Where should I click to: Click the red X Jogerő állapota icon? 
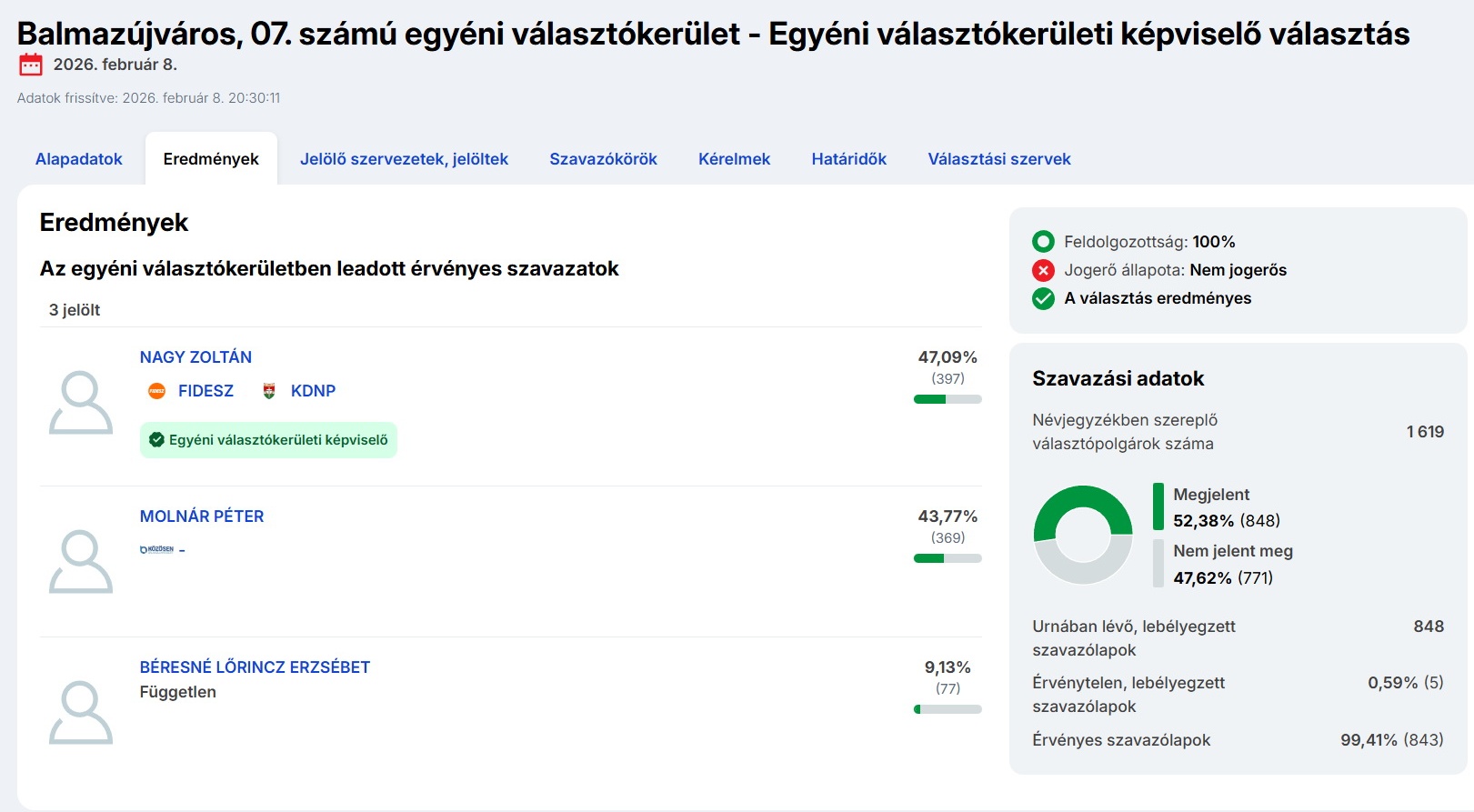pos(1043,270)
